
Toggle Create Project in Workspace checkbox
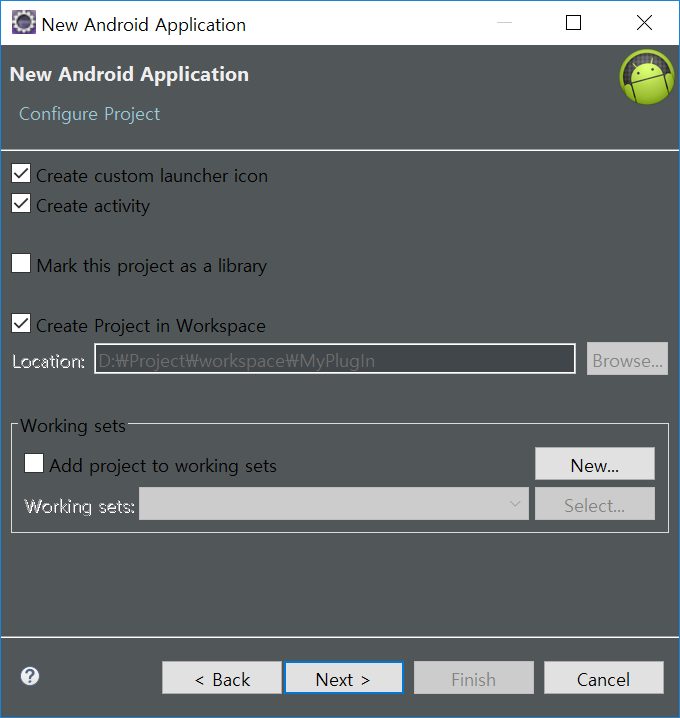pyautogui.click(x=21, y=323)
